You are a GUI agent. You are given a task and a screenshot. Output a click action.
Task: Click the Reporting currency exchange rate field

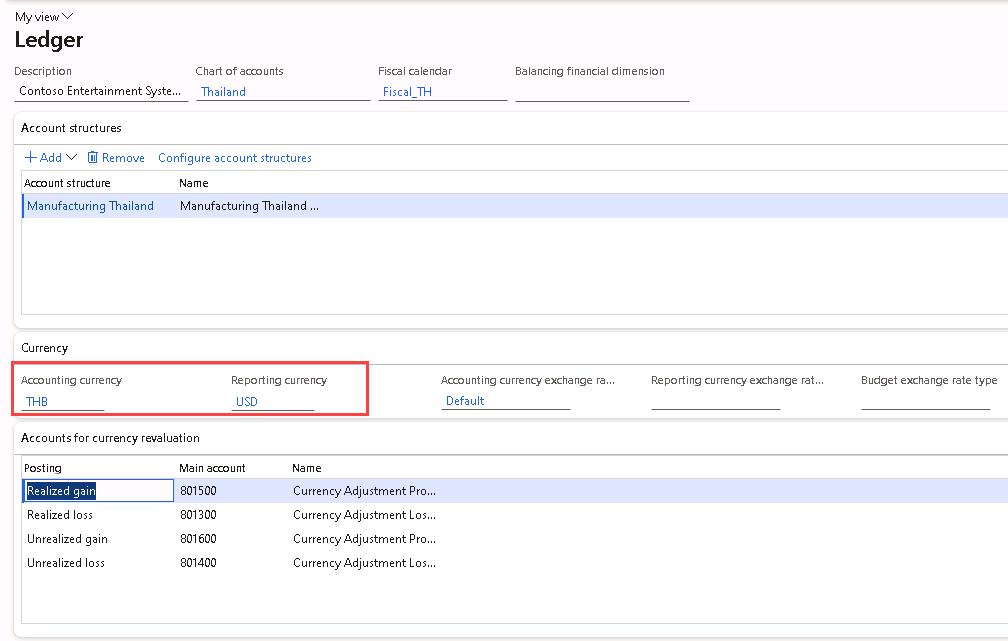[x=715, y=401]
